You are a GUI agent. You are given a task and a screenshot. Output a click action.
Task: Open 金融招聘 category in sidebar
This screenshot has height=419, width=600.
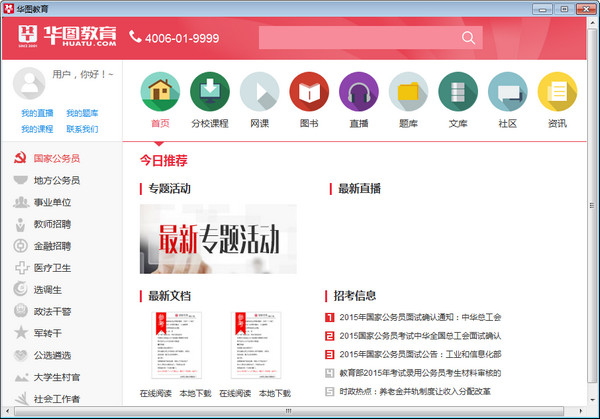pyautogui.click(x=52, y=246)
